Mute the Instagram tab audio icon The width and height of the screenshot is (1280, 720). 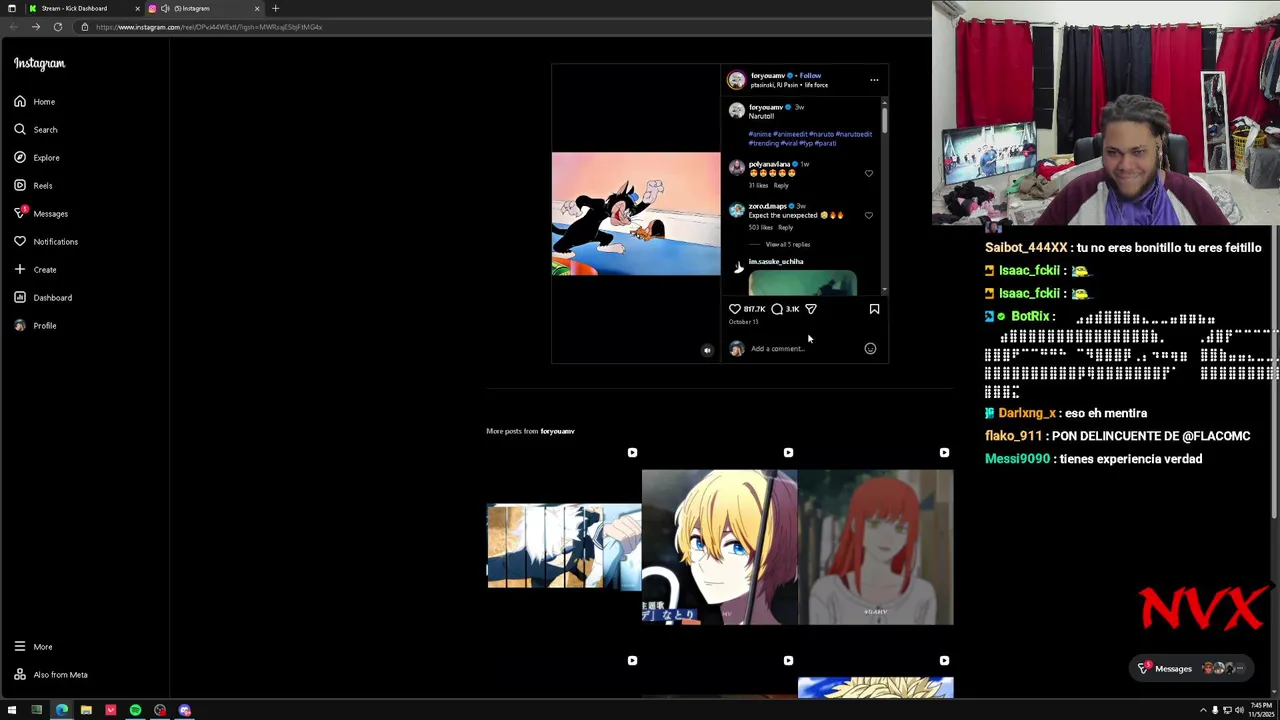pyautogui.click(x=165, y=8)
